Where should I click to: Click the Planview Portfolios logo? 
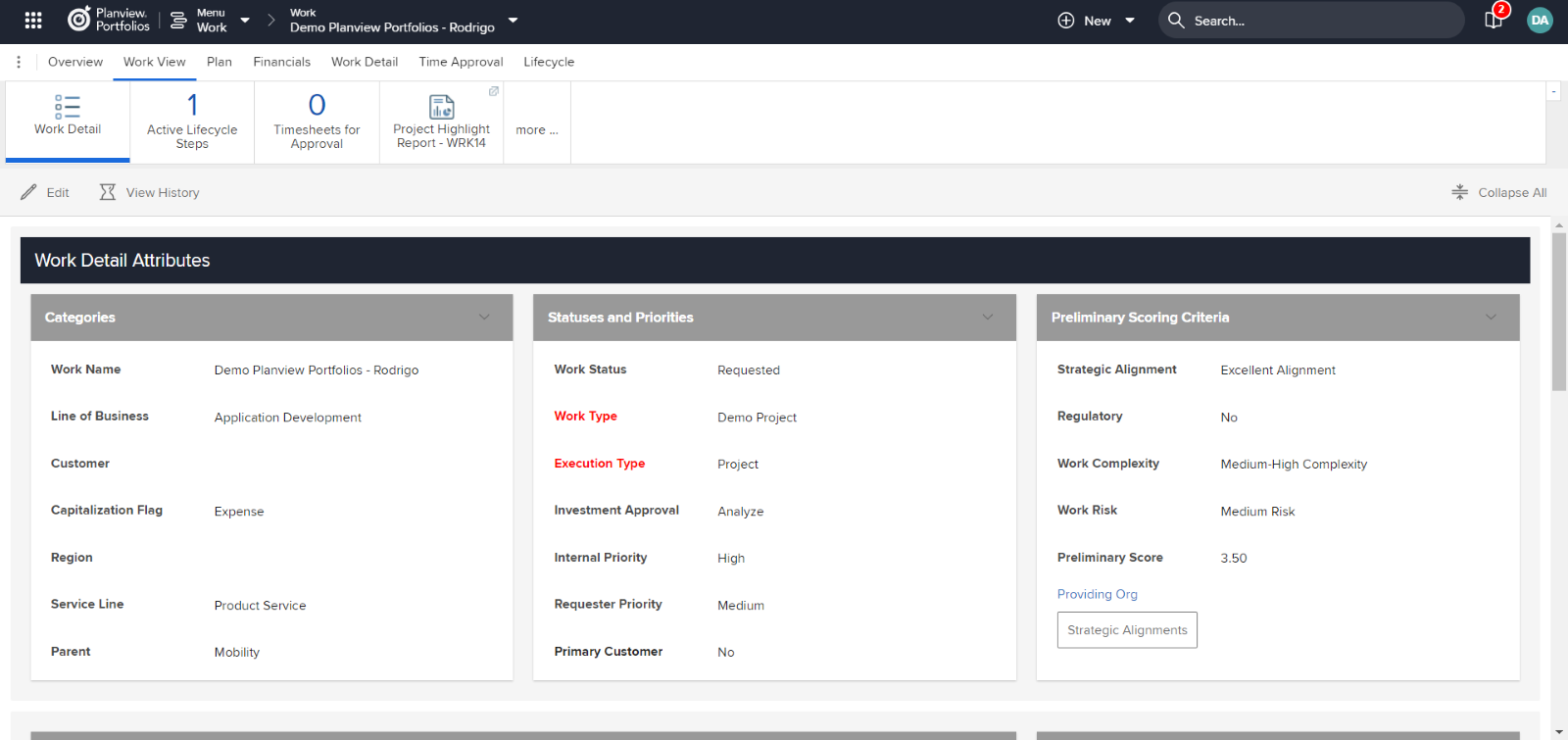click(109, 20)
